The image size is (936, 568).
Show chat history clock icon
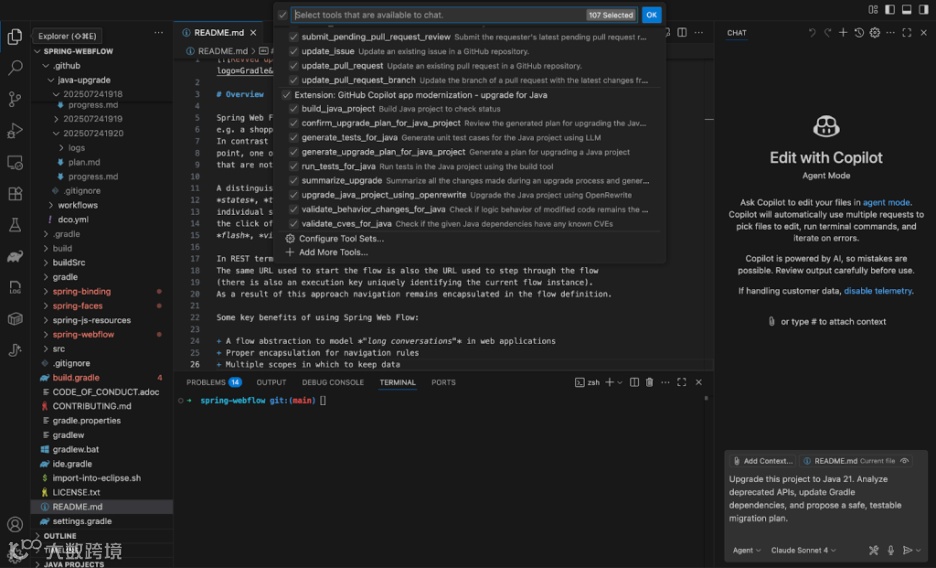click(859, 33)
